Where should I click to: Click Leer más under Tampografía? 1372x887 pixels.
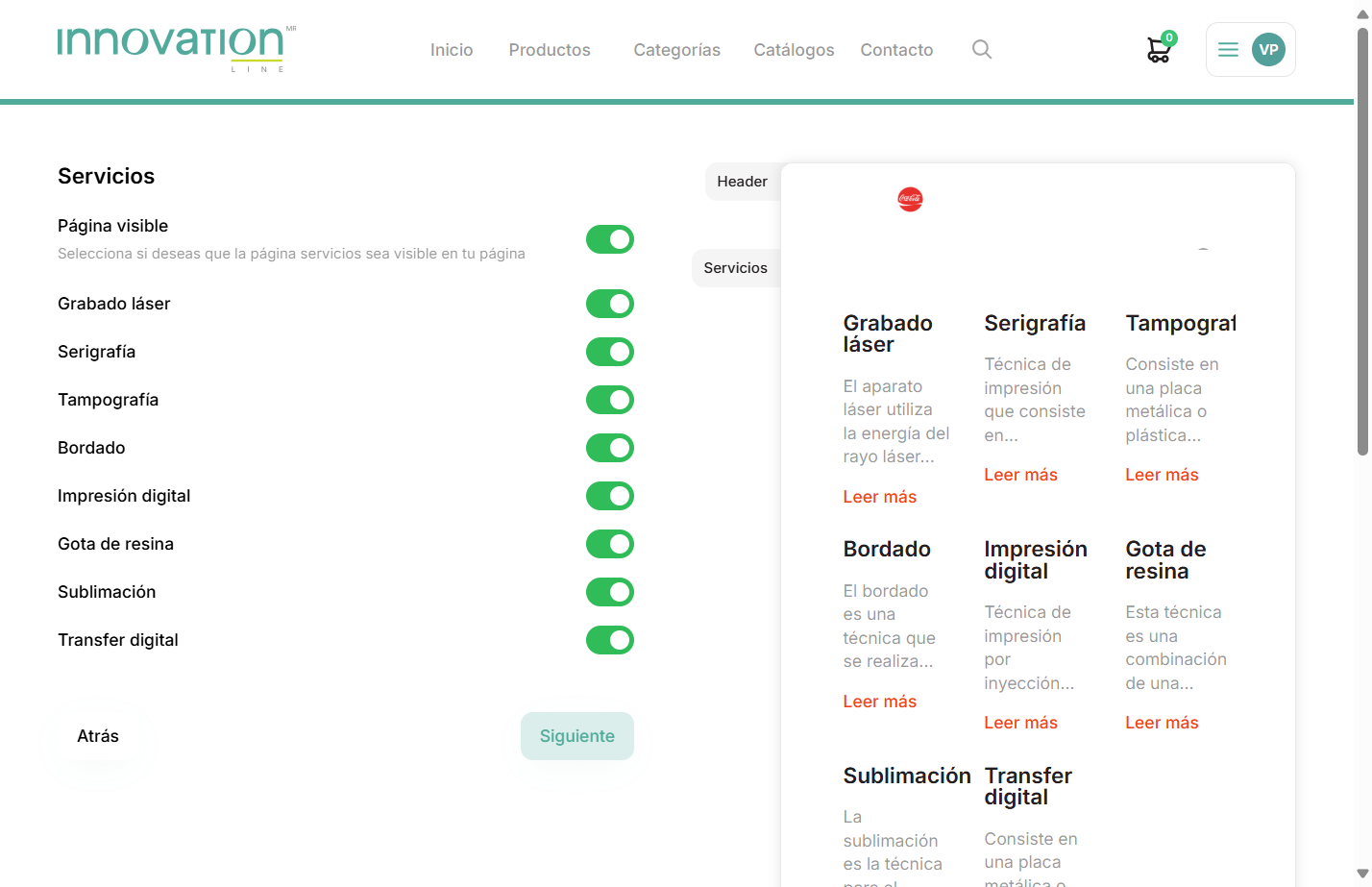pyautogui.click(x=1162, y=475)
